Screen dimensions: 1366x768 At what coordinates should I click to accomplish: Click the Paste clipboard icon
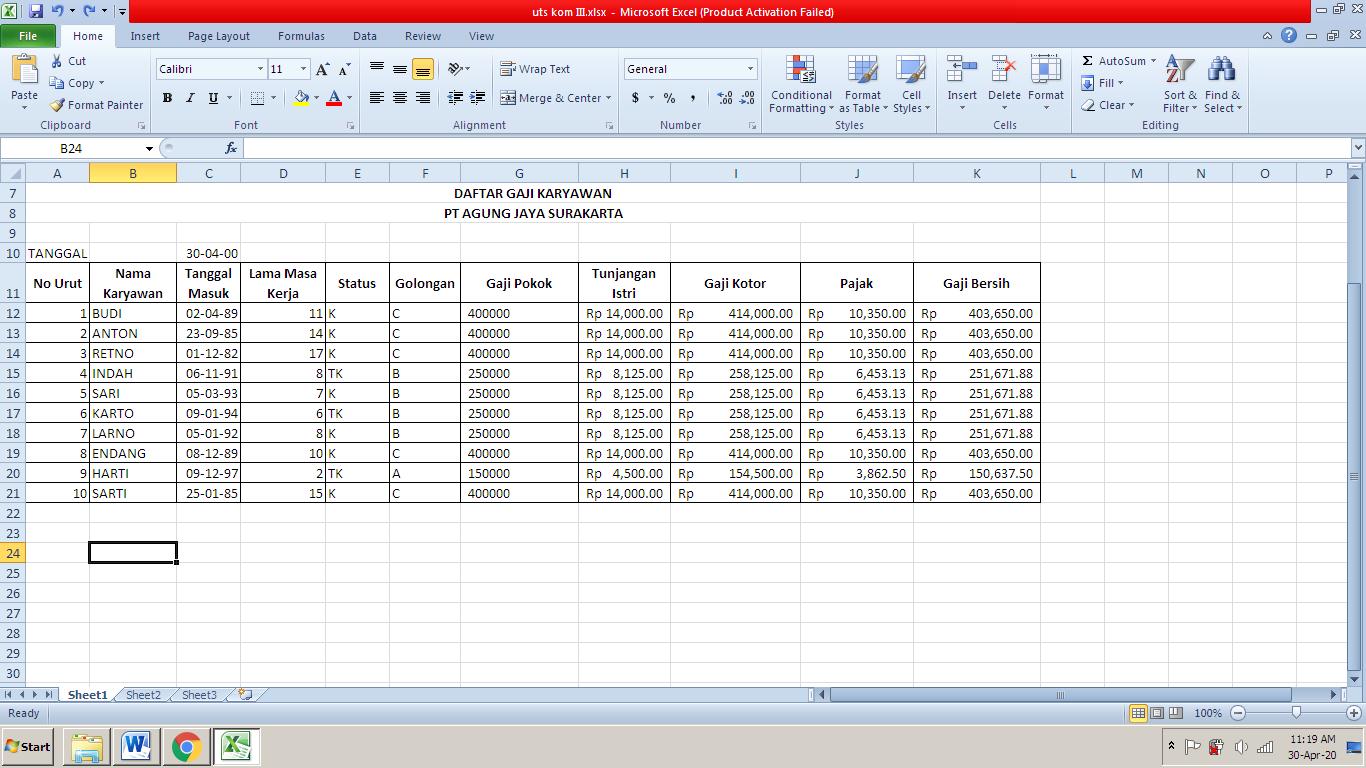click(24, 69)
